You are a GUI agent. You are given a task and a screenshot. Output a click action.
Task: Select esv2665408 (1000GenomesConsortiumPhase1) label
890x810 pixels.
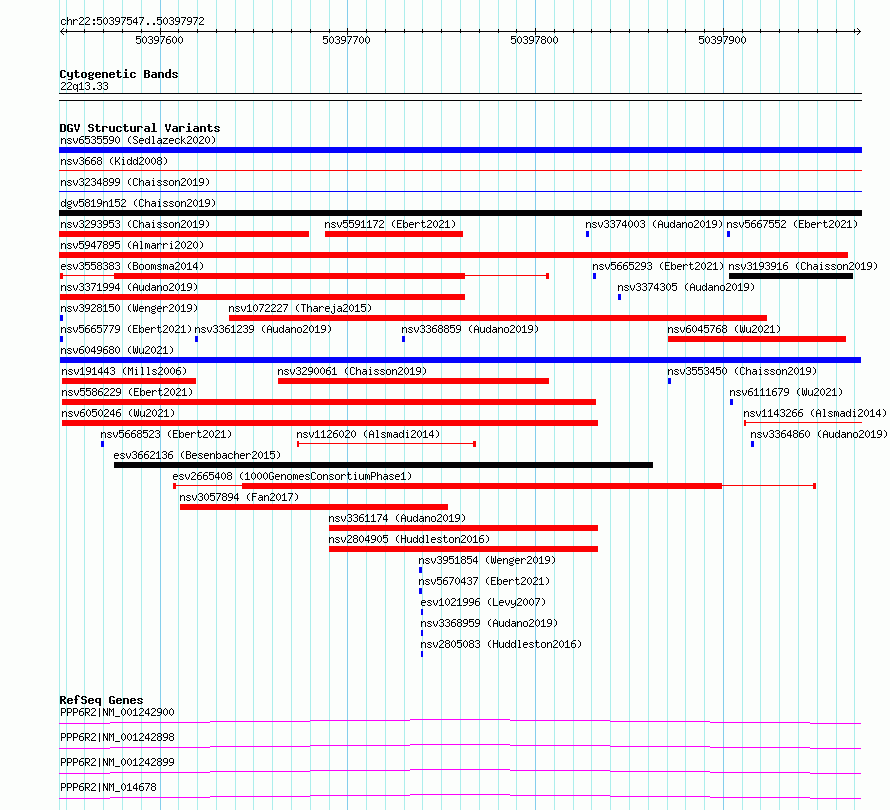[x=292, y=476]
